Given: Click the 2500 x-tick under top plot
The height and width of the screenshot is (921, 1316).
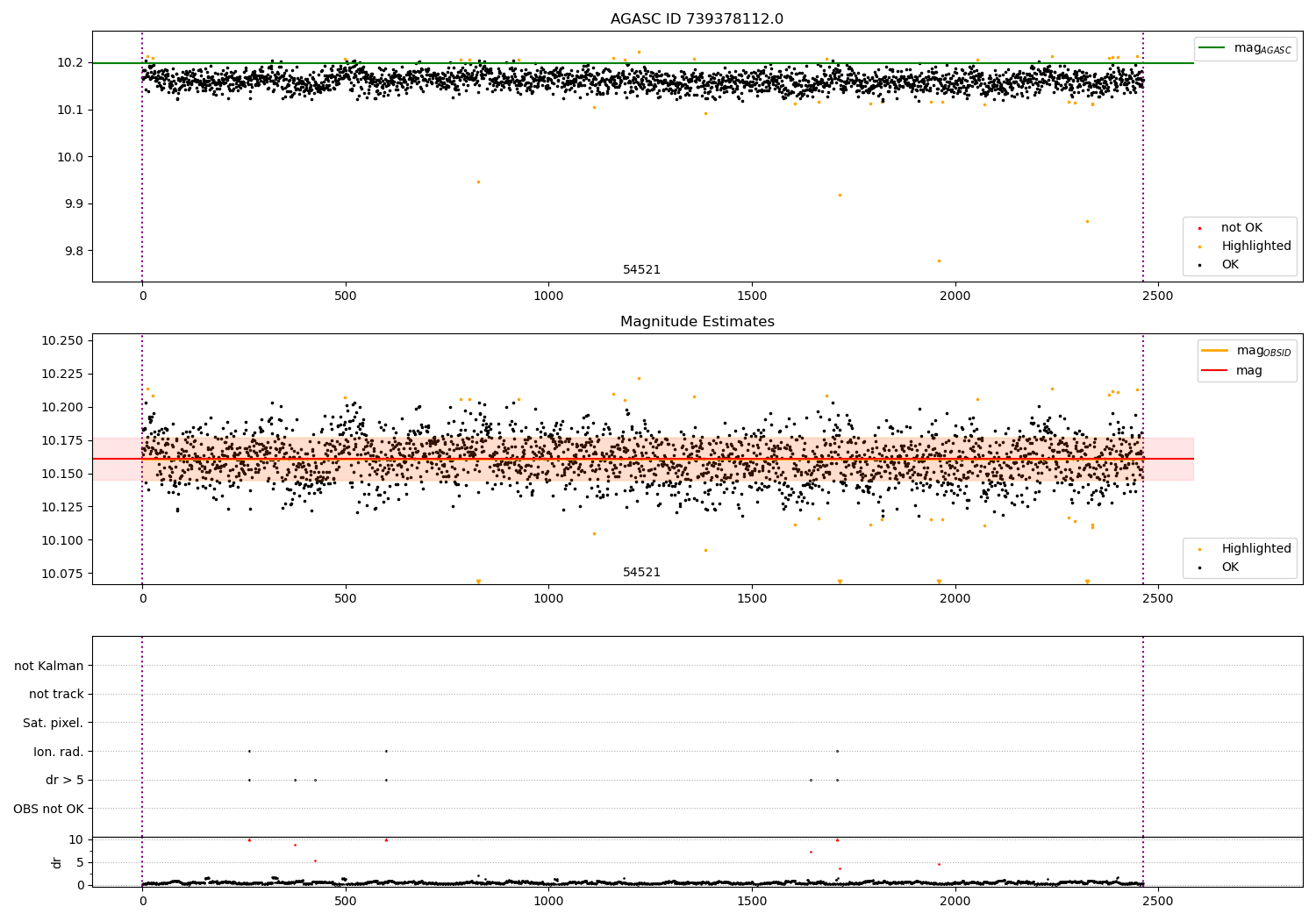Looking at the screenshot, I should click(1158, 296).
